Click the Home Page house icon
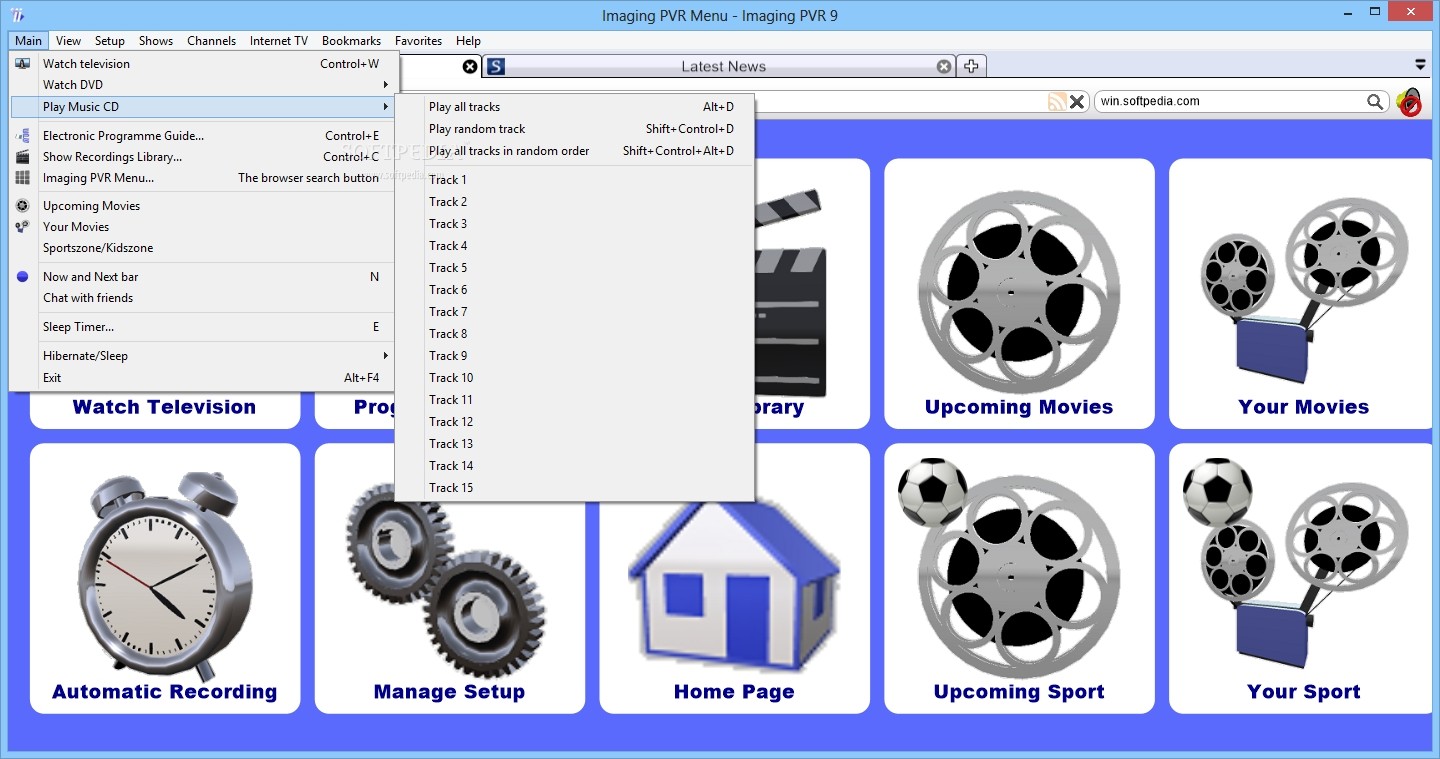The image size is (1440, 759). (734, 585)
